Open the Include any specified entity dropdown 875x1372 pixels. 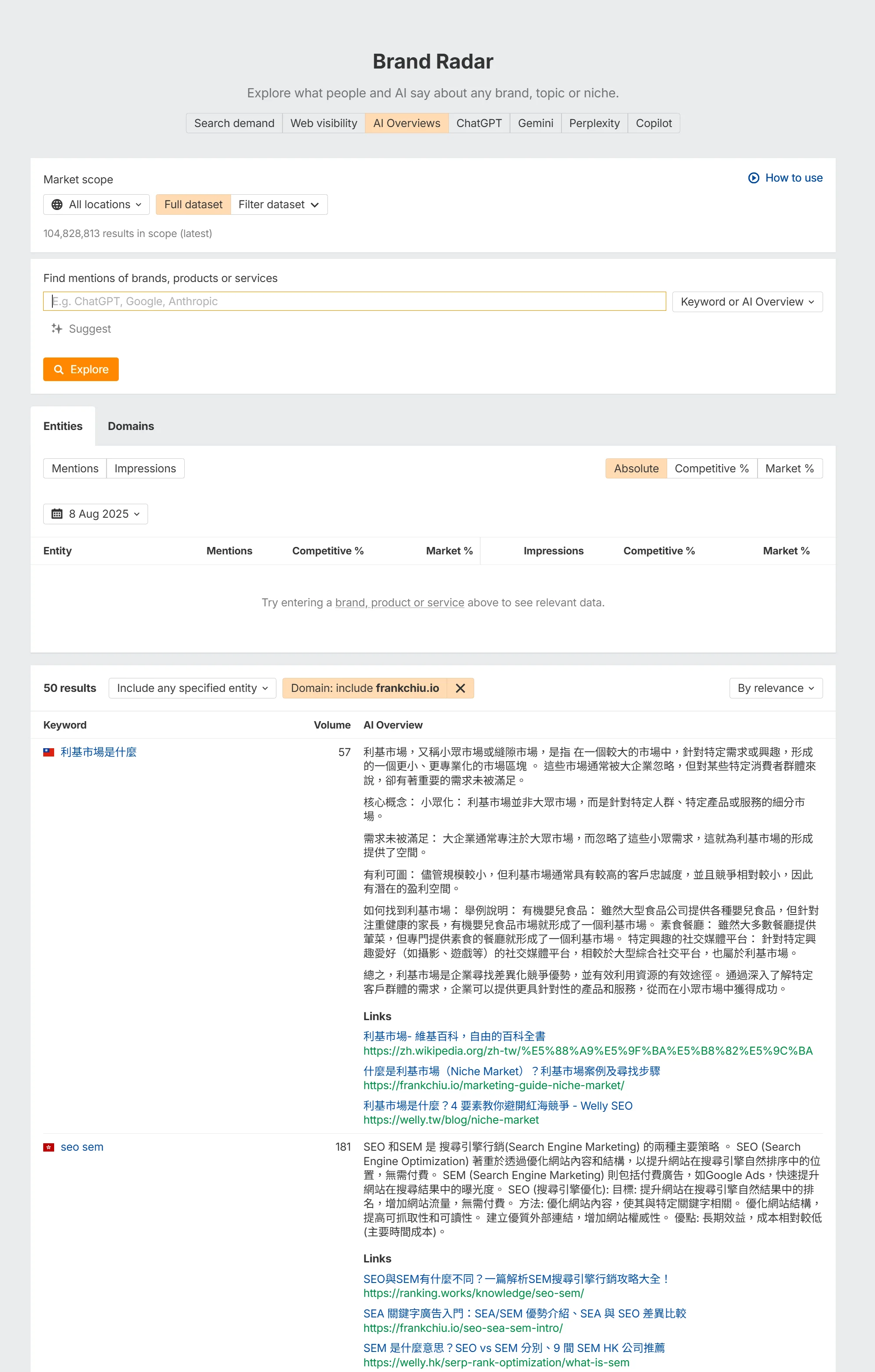[x=192, y=688]
